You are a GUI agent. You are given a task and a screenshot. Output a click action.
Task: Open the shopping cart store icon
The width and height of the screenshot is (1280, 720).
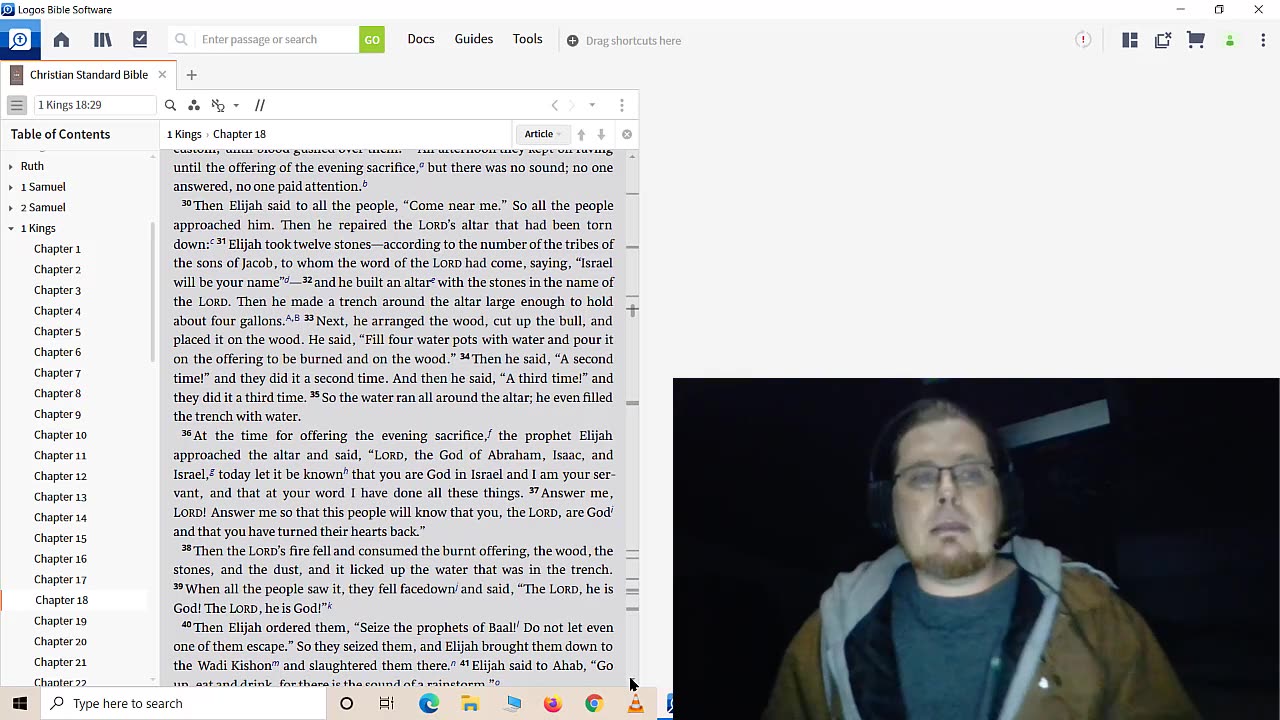tap(1196, 40)
